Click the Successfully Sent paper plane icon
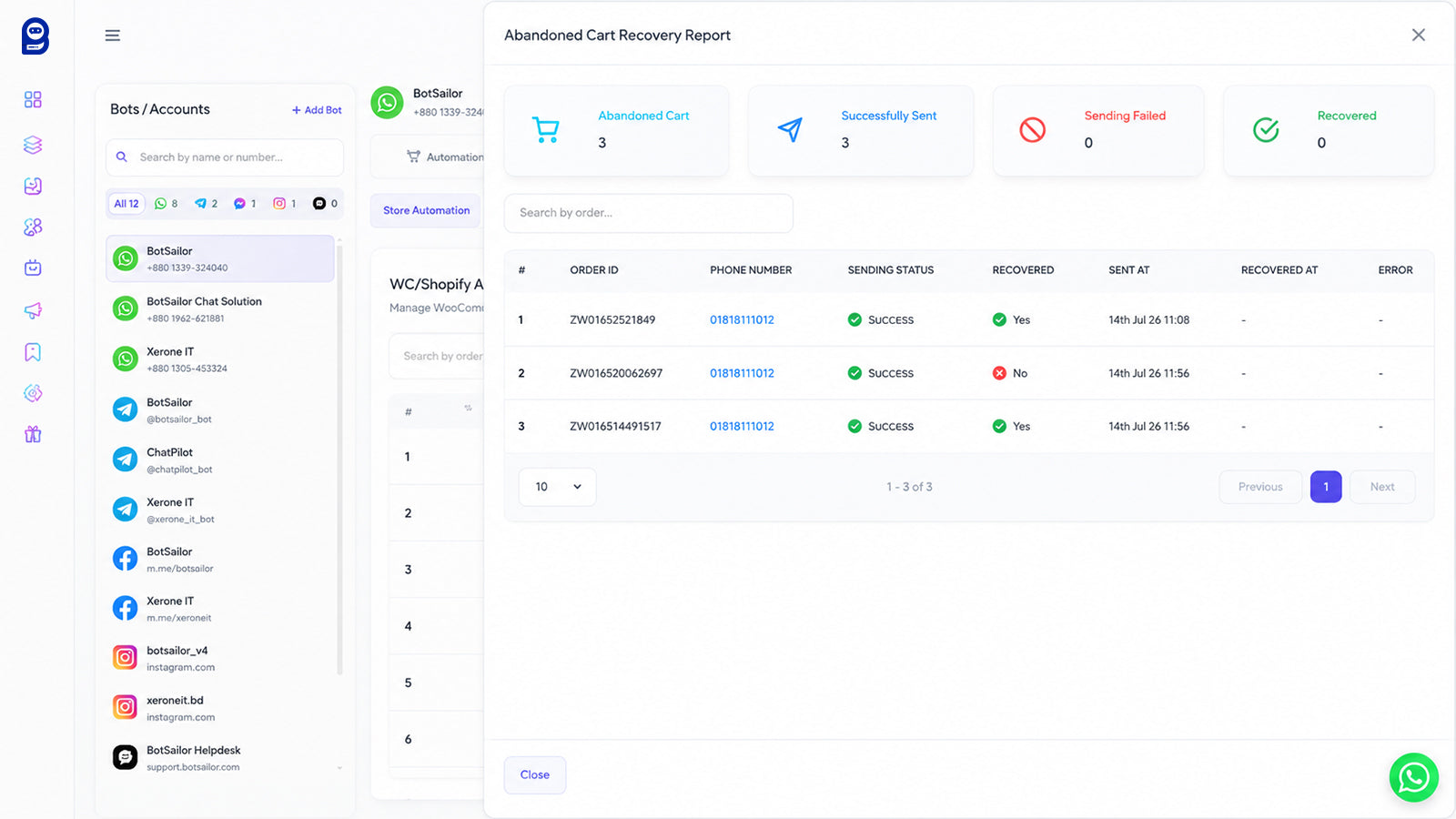This screenshot has height=819, width=1456. click(x=790, y=130)
